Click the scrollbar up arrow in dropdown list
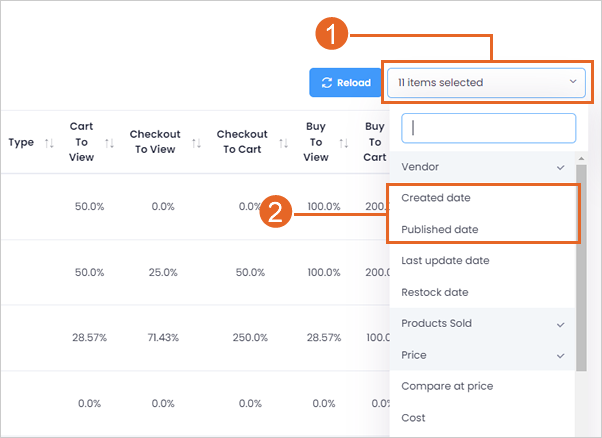 point(581,158)
